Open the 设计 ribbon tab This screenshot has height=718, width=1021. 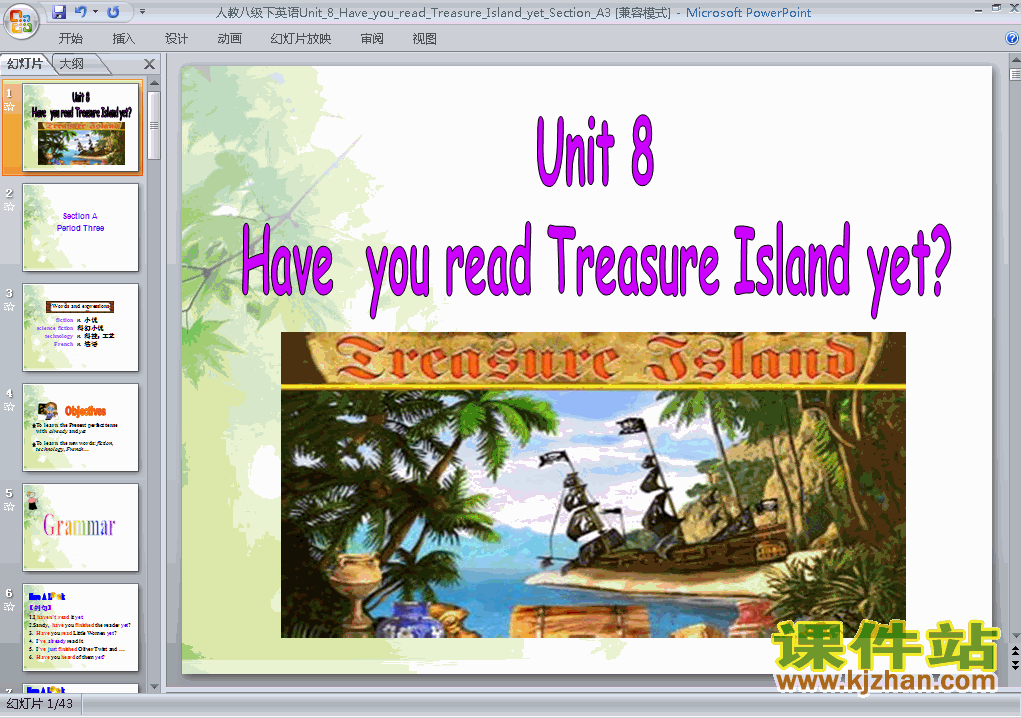tap(176, 38)
